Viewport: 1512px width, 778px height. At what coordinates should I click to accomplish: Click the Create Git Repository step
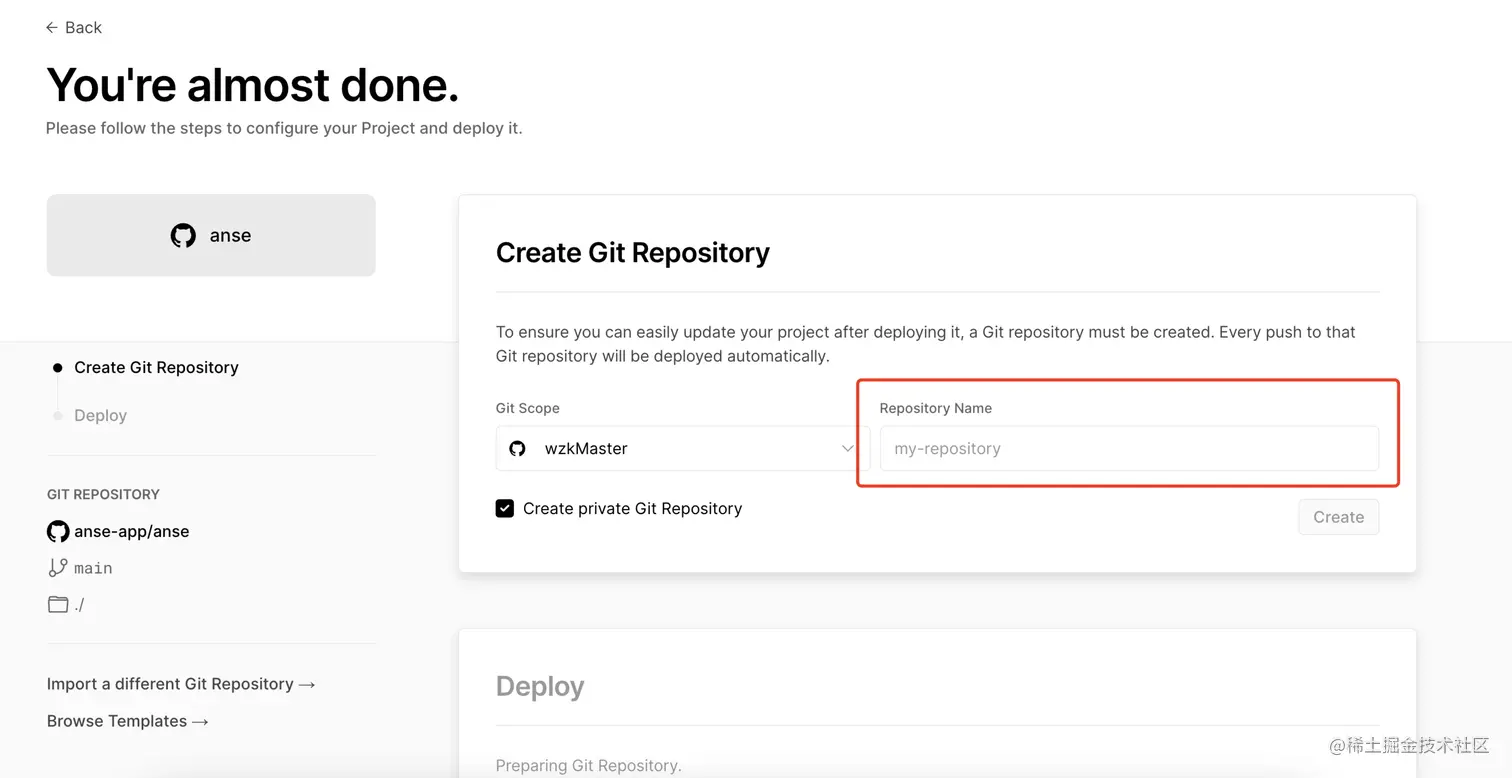click(156, 368)
